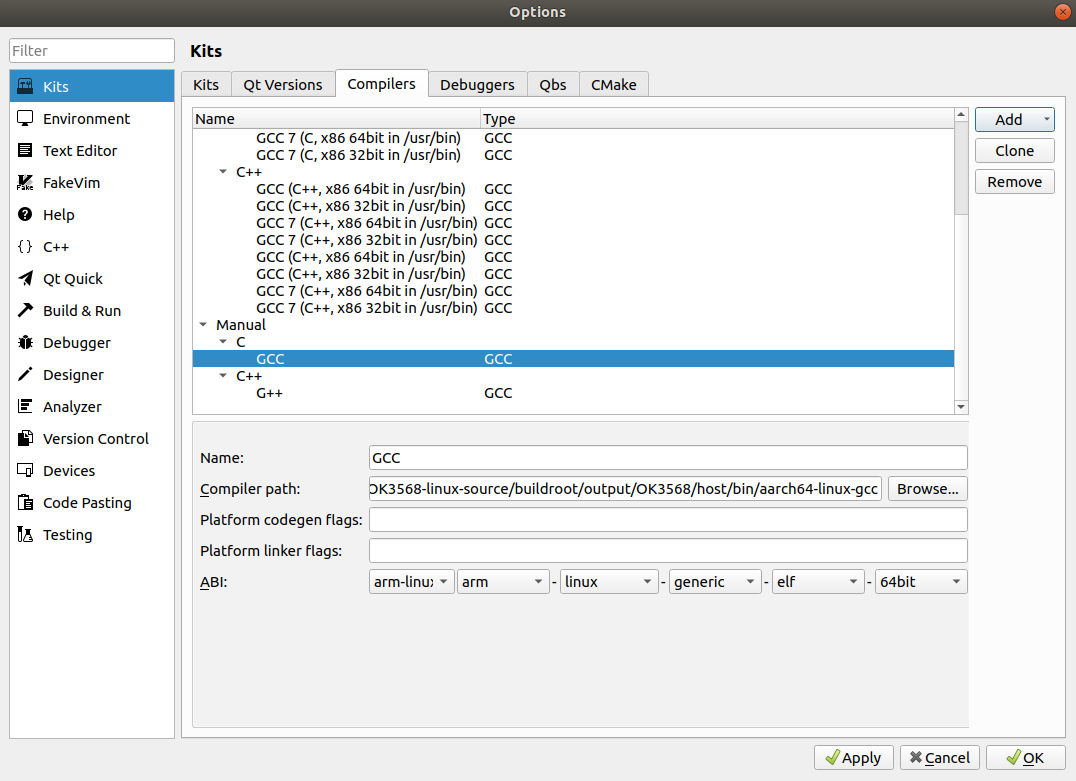Open Build & Run hammer icon
Screen dimensions: 1076x781
(x=26, y=311)
